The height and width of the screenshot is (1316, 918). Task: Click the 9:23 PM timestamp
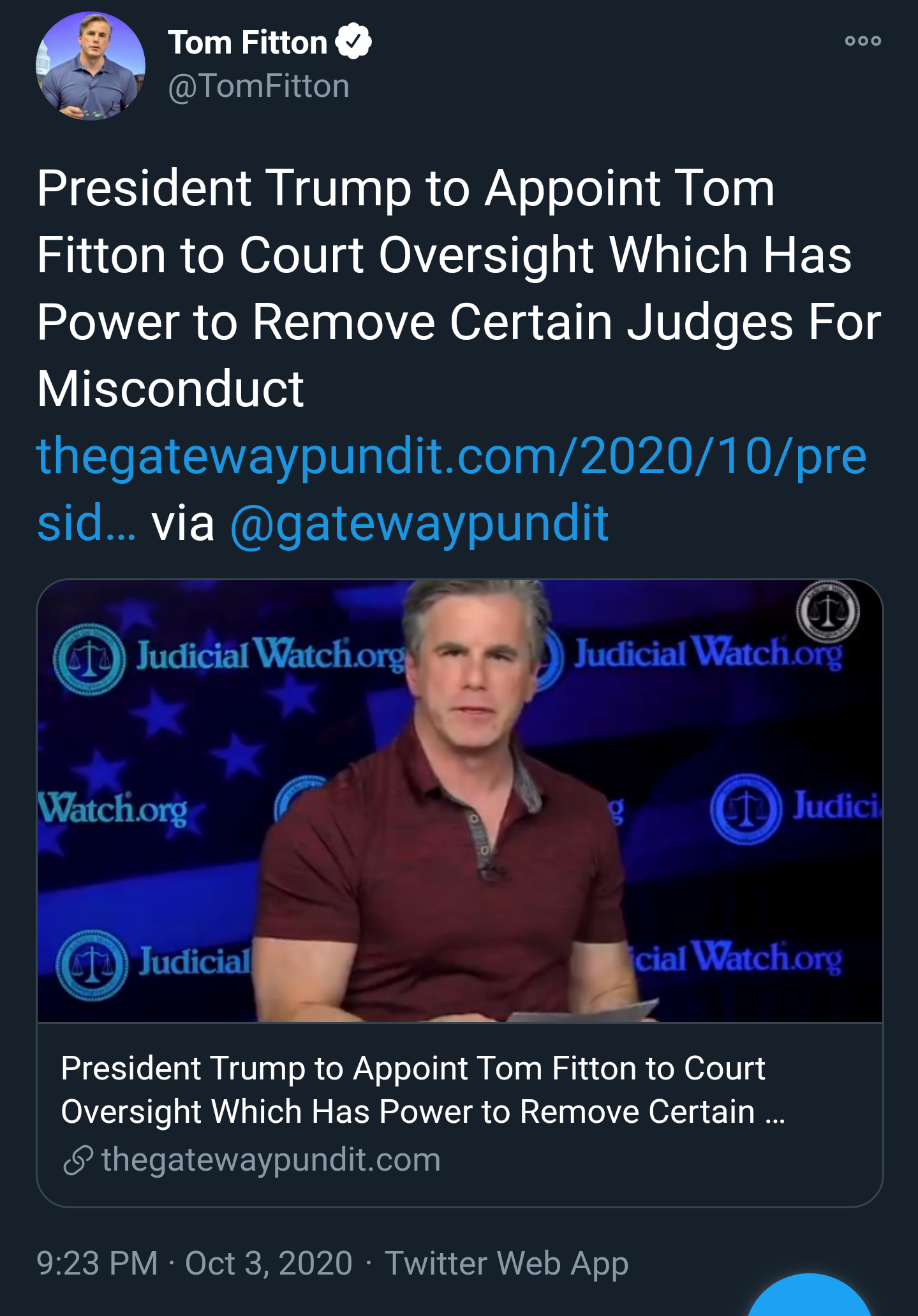(97, 1263)
